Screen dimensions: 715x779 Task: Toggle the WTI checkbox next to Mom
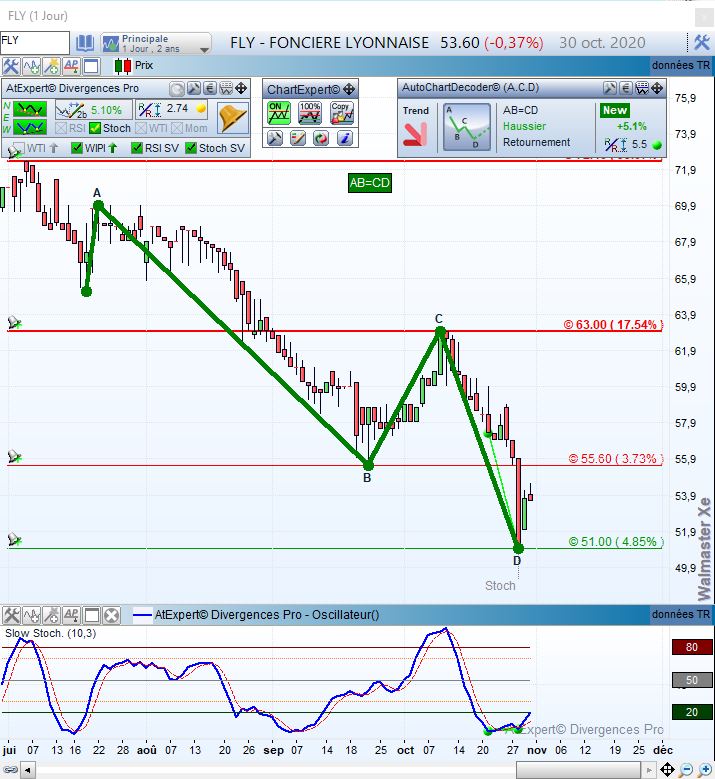pos(141,128)
